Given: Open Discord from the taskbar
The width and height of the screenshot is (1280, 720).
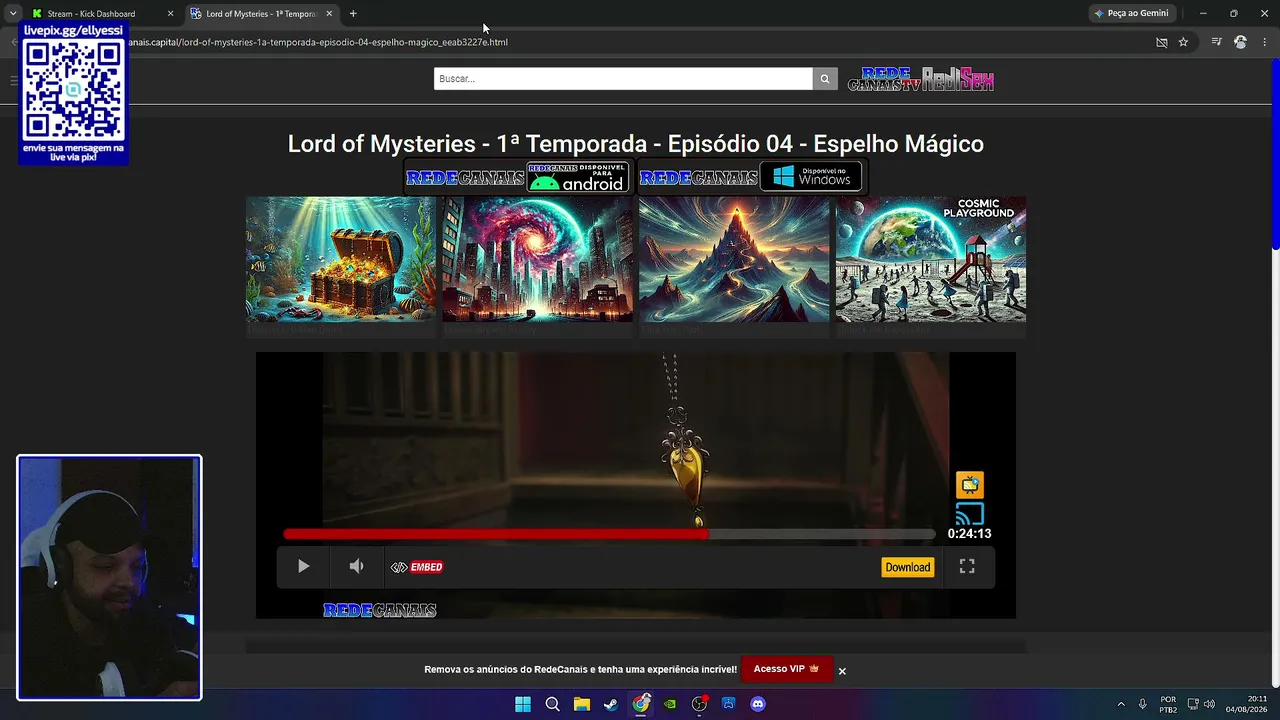Looking at the screenshot, I should click(x=758, y=704).
